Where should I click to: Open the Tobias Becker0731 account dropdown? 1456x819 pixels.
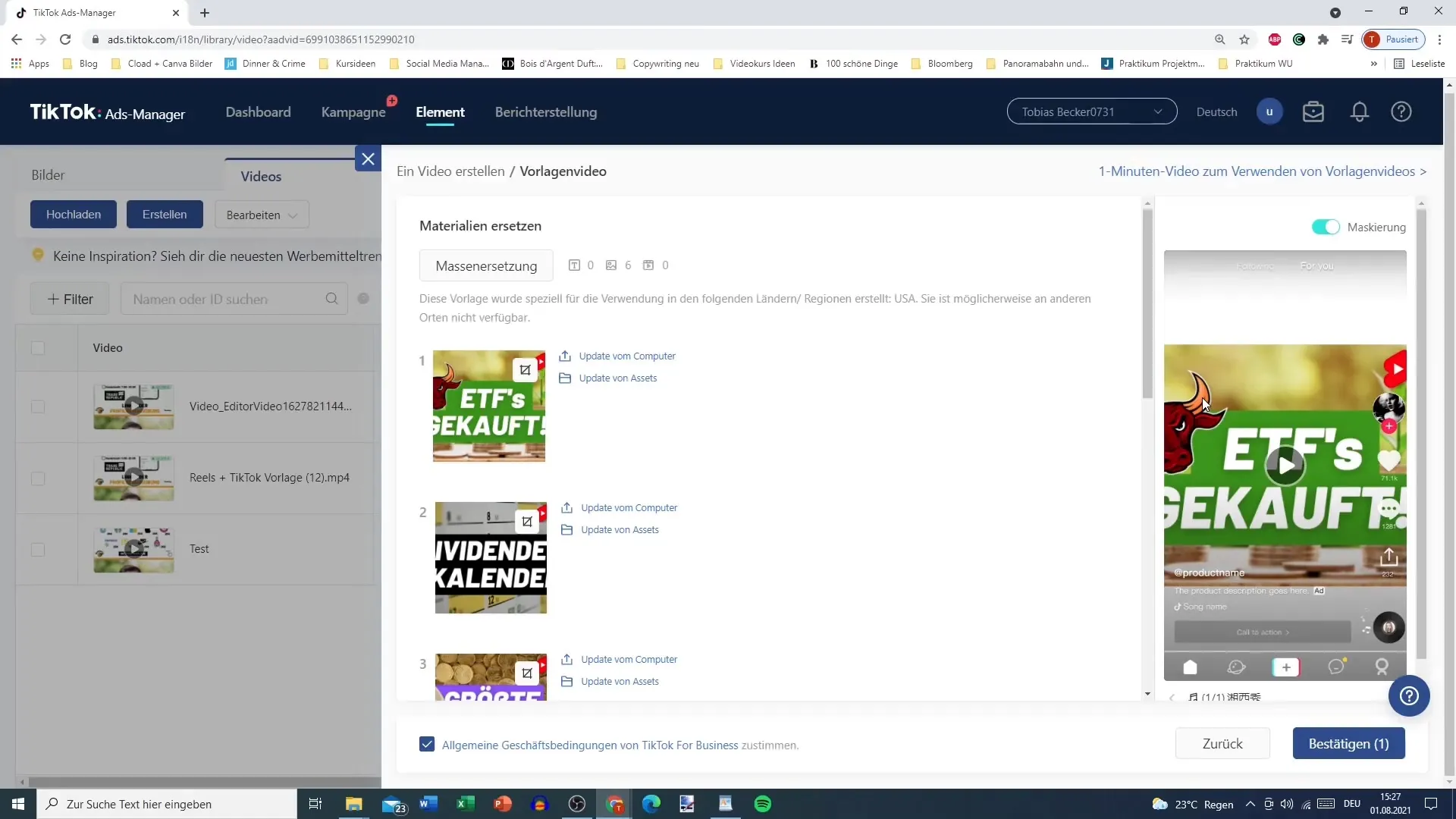1092,111
